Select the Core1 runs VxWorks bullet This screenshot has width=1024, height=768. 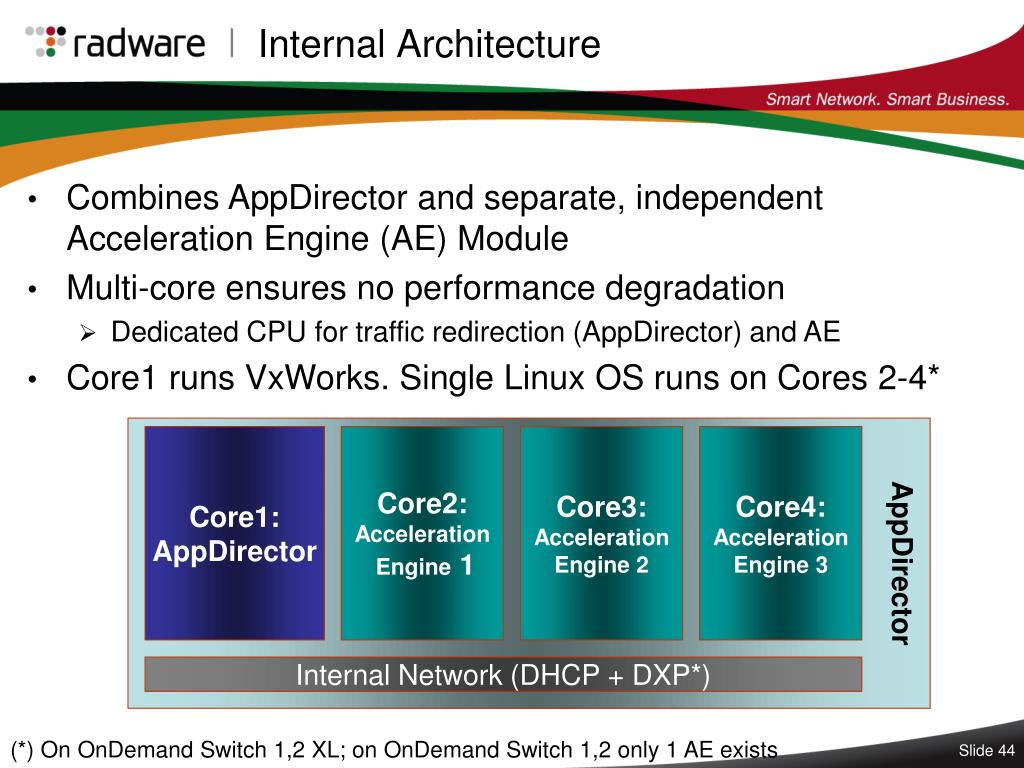(x=502, y=377)
